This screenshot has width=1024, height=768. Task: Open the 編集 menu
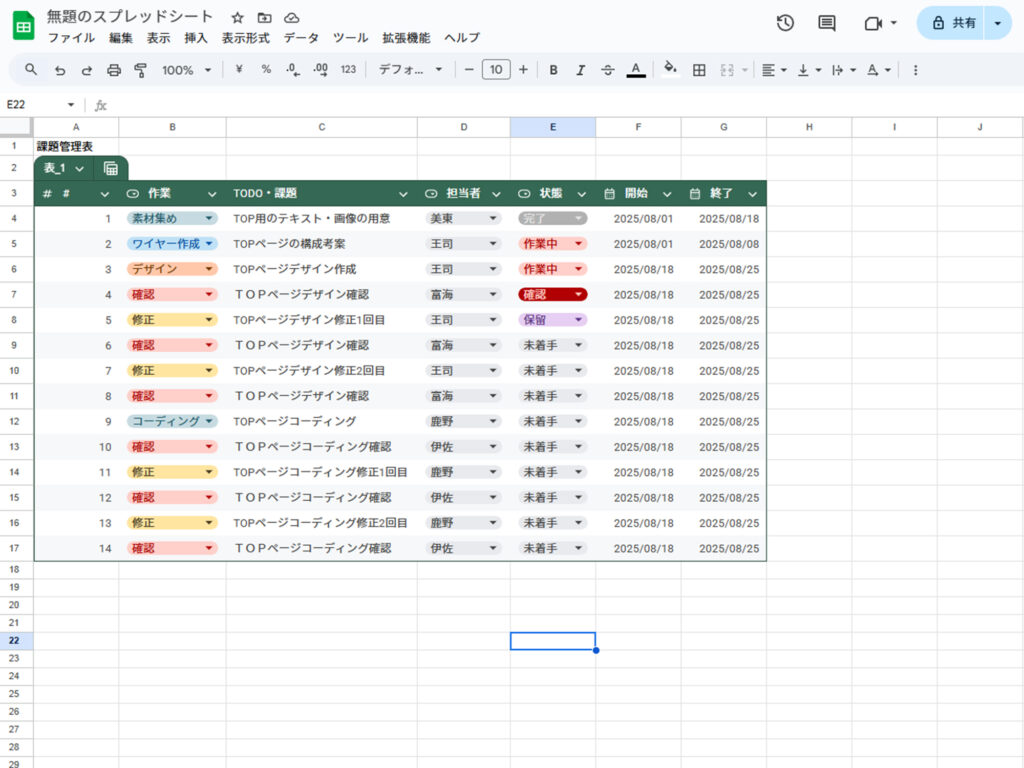click(x=120, y=38)
